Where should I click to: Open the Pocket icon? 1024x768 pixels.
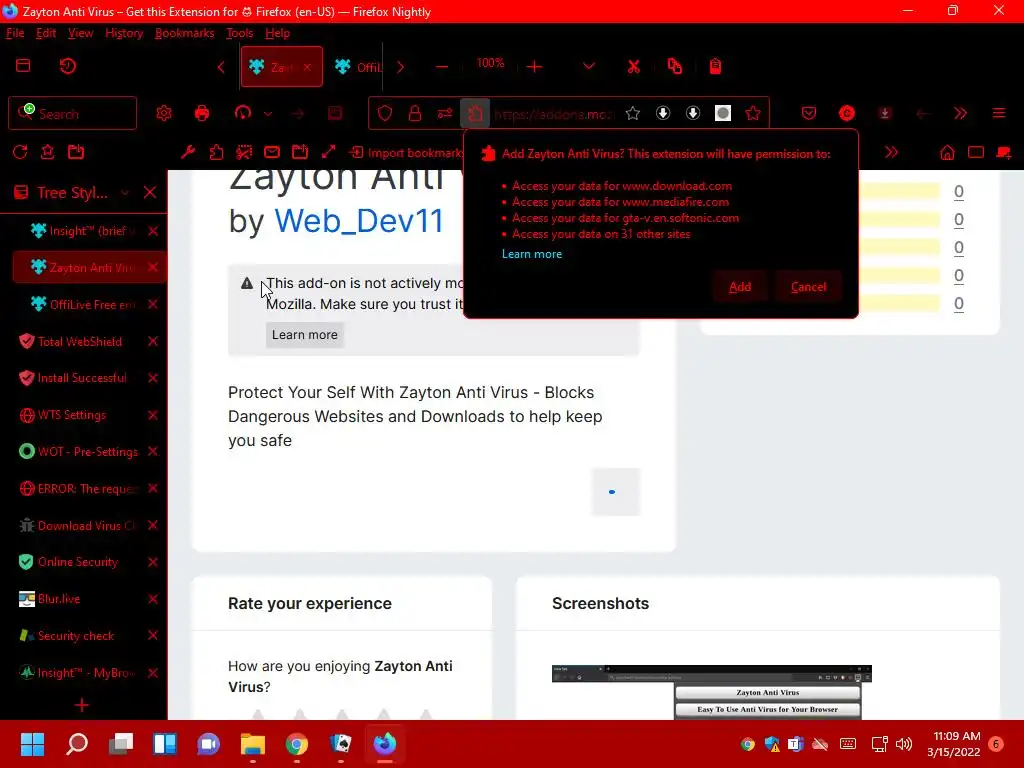(808, 114)
